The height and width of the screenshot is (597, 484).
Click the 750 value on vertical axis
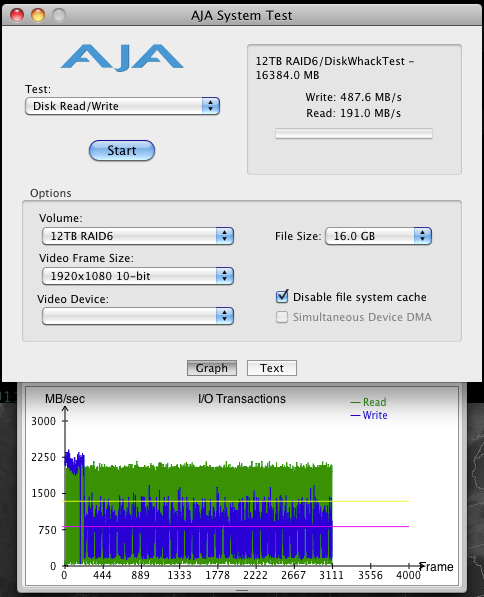click(x=47, y=530)
